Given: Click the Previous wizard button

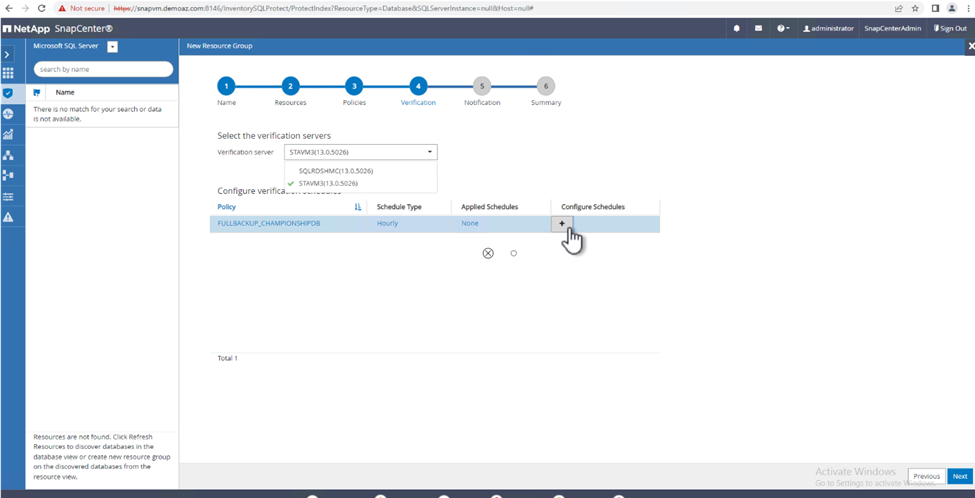Looking at the screenshot, I should (926, 476).
